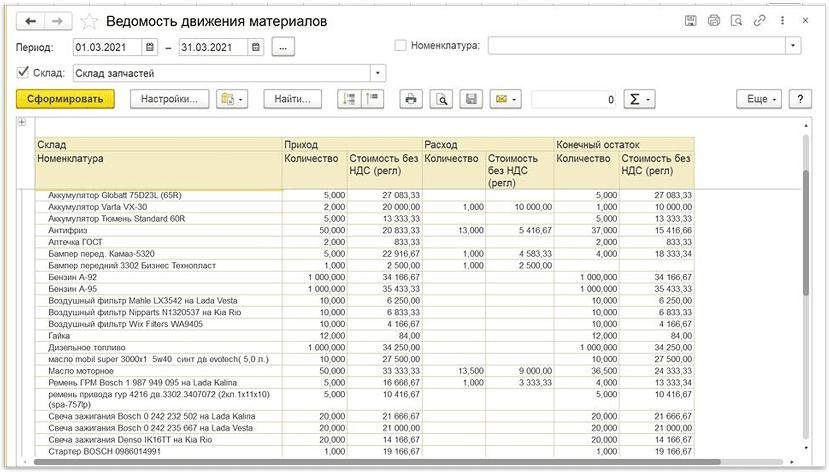This screenshot has height=473, width=829.
Task: Open the report variants dropdown button
Action: click(x=232, y=99)
